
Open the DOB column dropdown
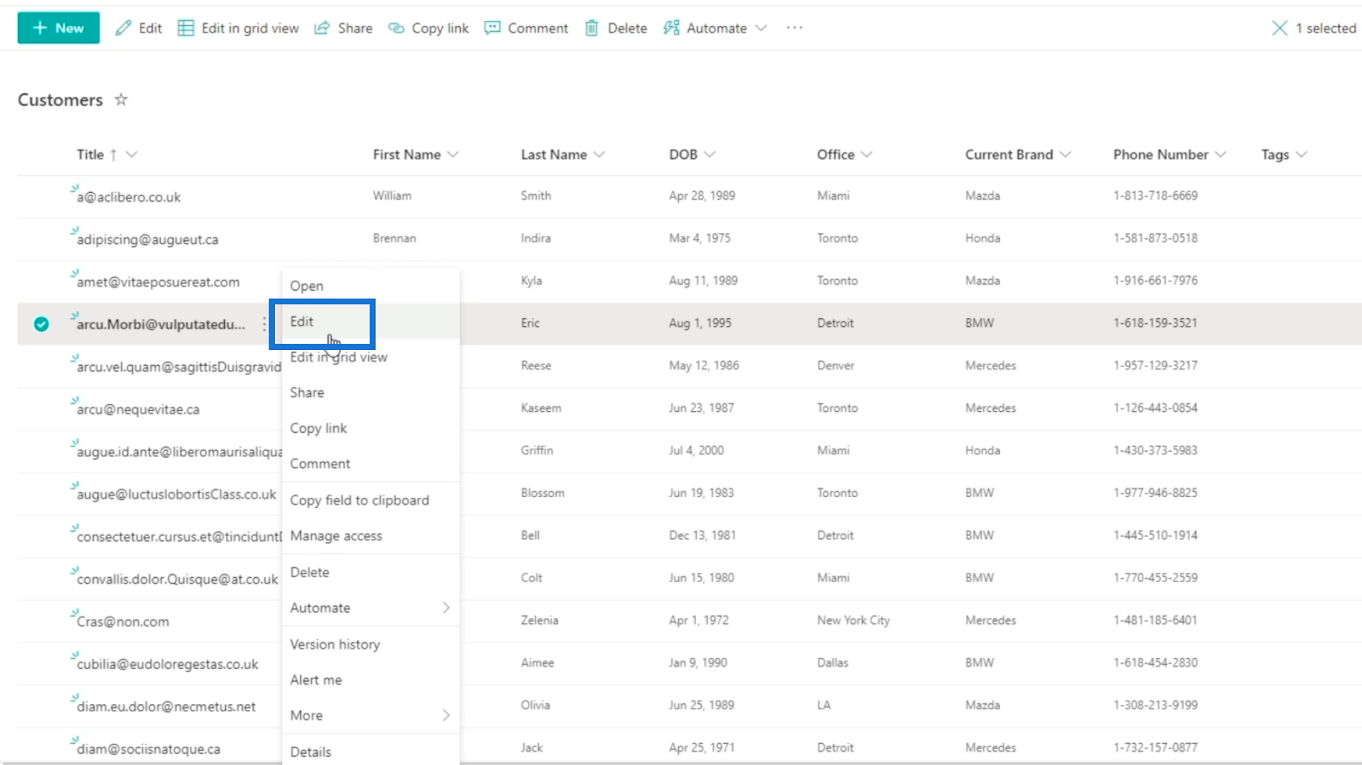709,154
